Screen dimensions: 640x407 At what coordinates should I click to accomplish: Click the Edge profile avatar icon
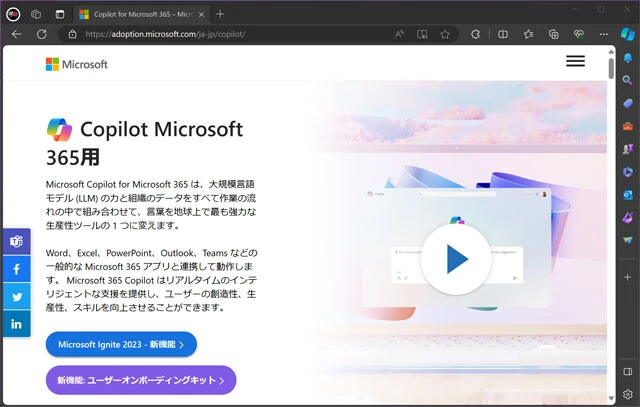13,14
